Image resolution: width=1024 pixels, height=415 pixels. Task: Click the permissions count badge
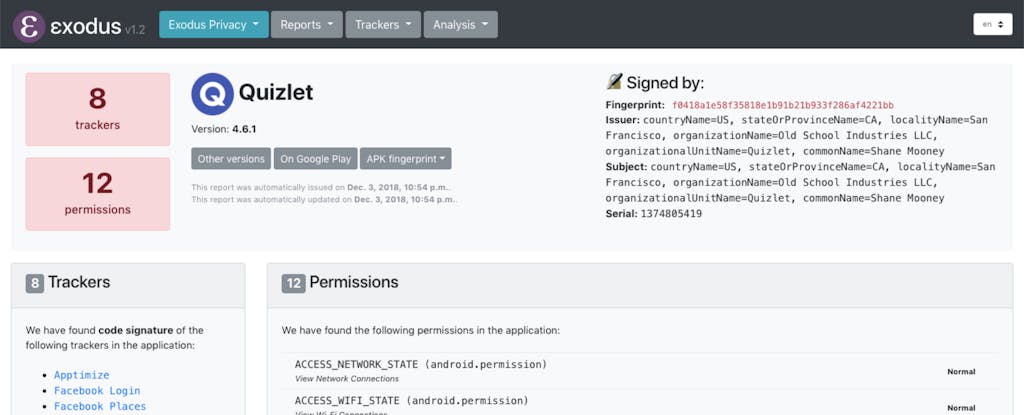click(293, 283)
